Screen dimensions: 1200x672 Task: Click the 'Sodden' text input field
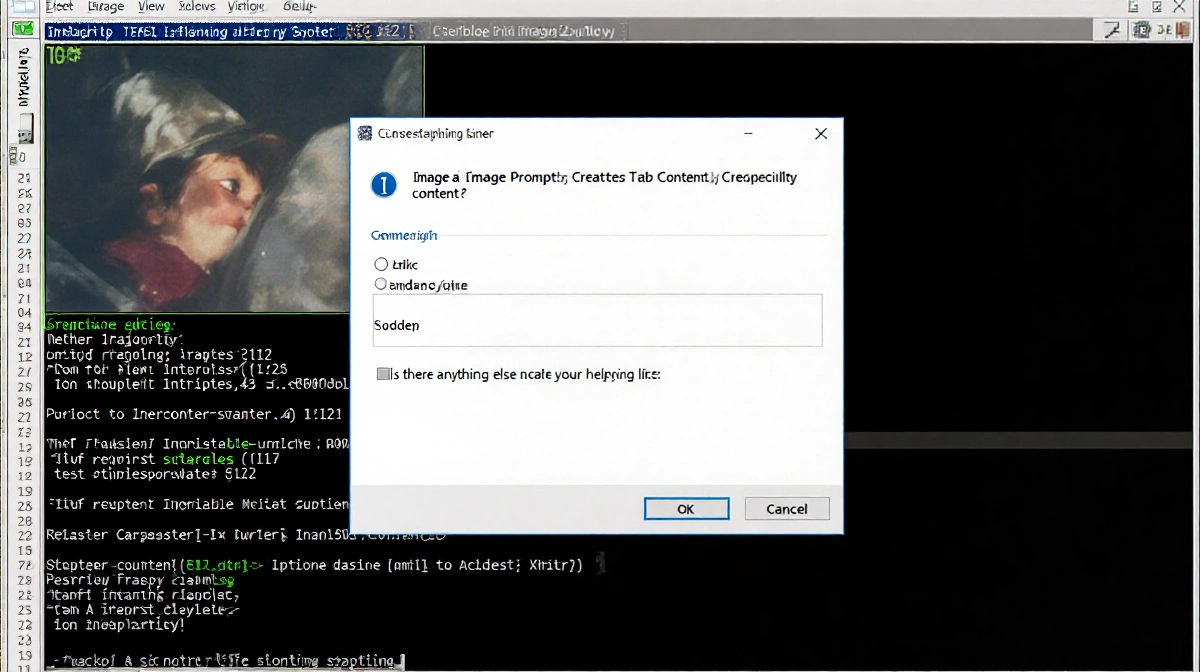tap(597, 321)
